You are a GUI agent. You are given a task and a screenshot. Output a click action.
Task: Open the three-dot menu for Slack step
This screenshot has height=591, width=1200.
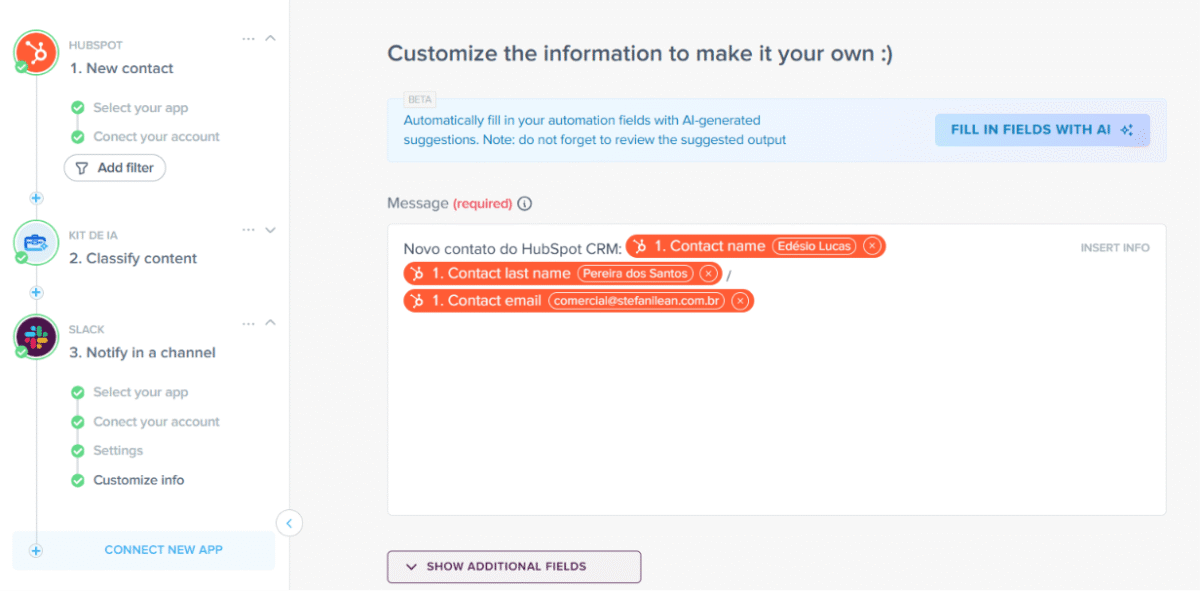coord(249,323)
